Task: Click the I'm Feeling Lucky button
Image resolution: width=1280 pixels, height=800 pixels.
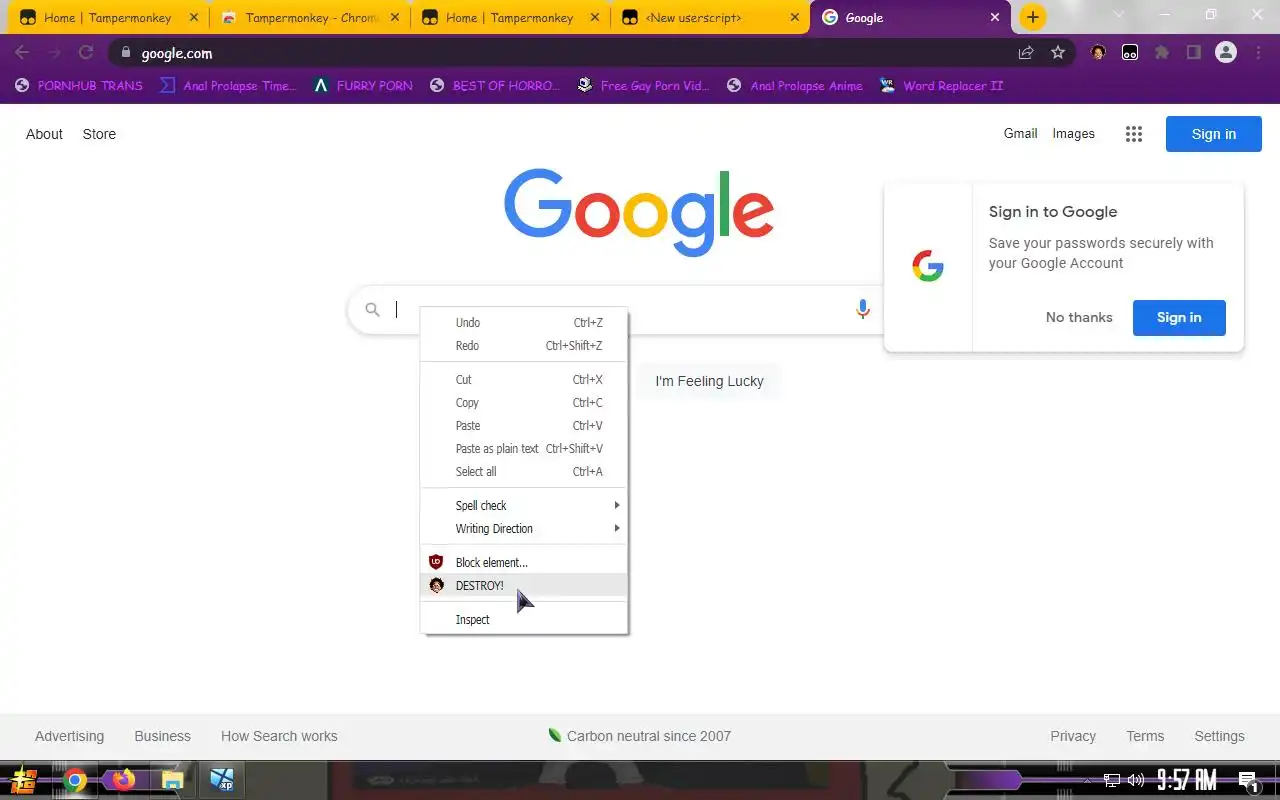Action: [x=709, y=381]
